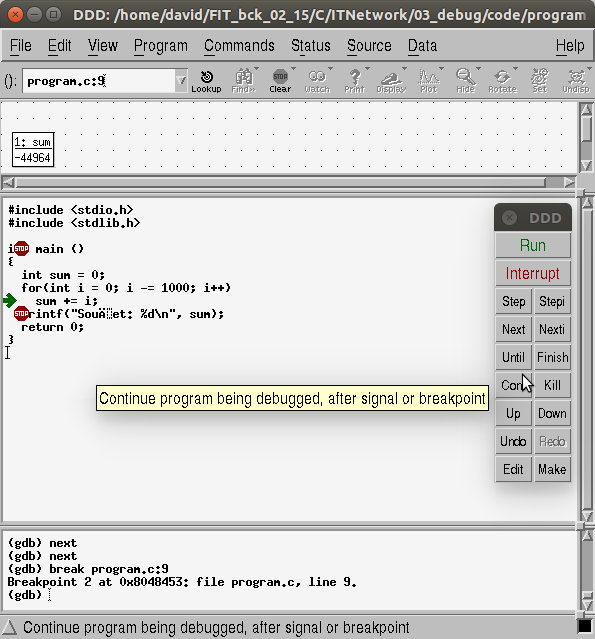Image resolution: width=595 pixels, height=639 pixels.
Task: Expand the Rotate options dropdown arrow
Action: (x=515, y=68)
